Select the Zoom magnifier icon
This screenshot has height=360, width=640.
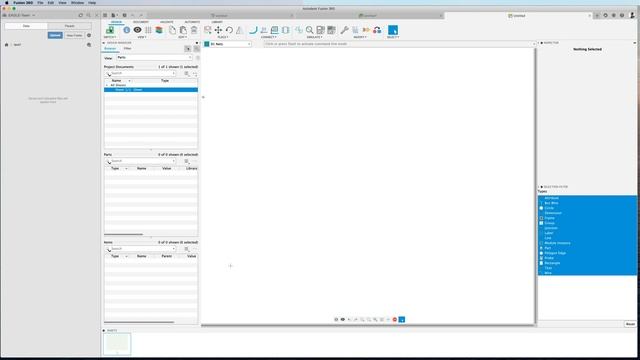(x=310, y=30)
